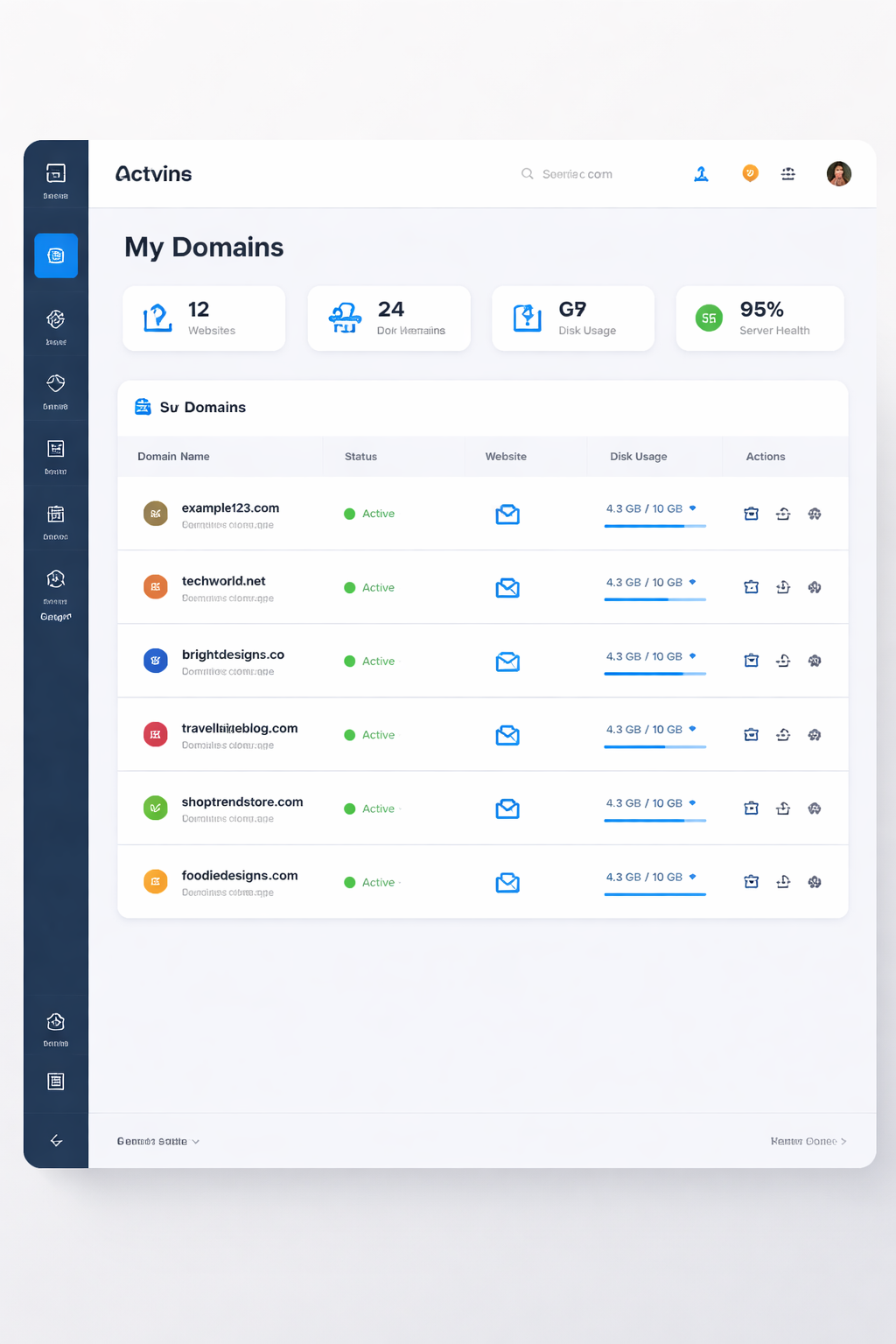This screenshot has height=1344, width=896.
Task: Click the upload action icon for techworld.net
Action: [x=783, y=587]
